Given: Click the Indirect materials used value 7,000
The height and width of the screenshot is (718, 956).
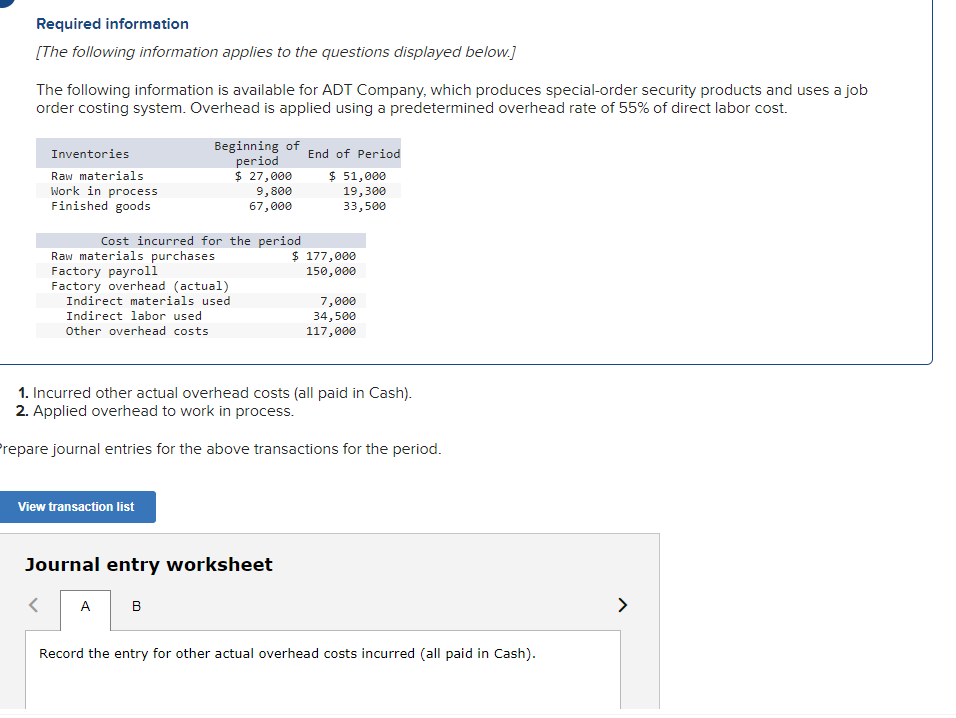Looking at the screenshot, I should point(341,300).
